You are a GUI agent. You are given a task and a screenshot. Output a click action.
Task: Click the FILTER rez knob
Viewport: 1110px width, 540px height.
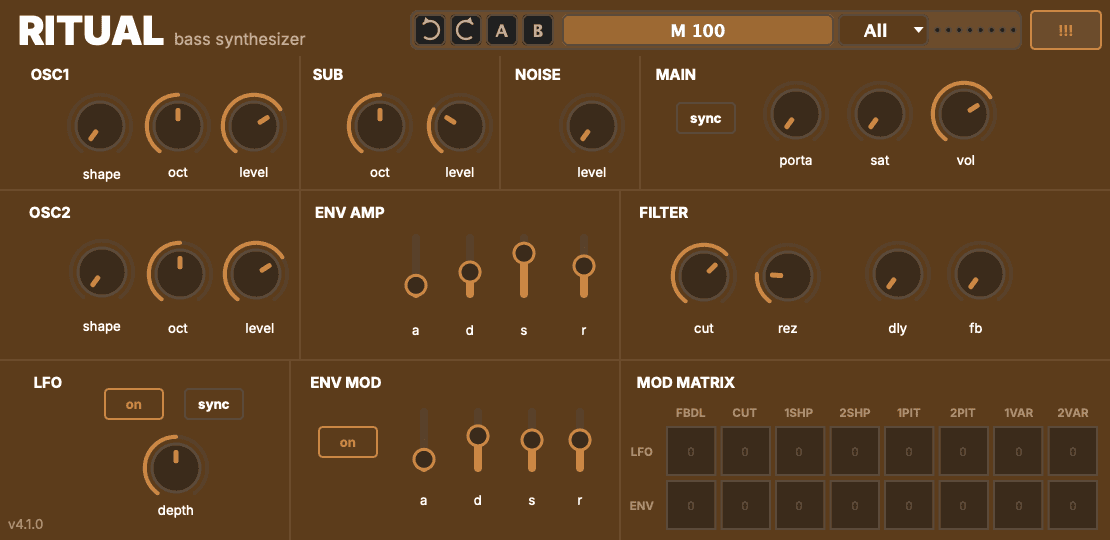coord(788,275)
